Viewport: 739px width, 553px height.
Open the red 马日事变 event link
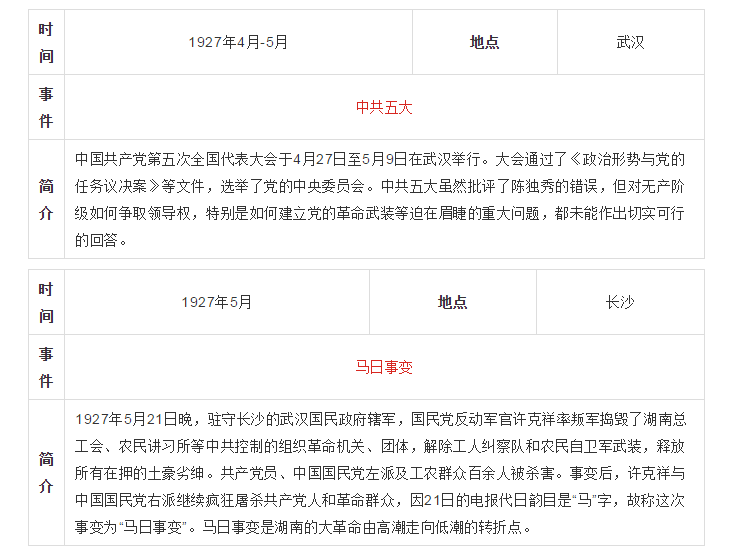tap(384, 367)
